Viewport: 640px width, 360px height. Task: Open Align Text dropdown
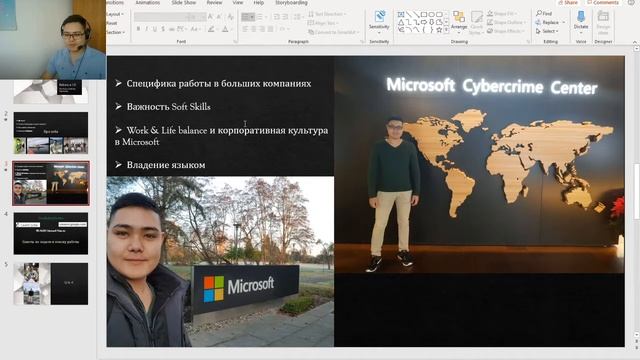323,23
